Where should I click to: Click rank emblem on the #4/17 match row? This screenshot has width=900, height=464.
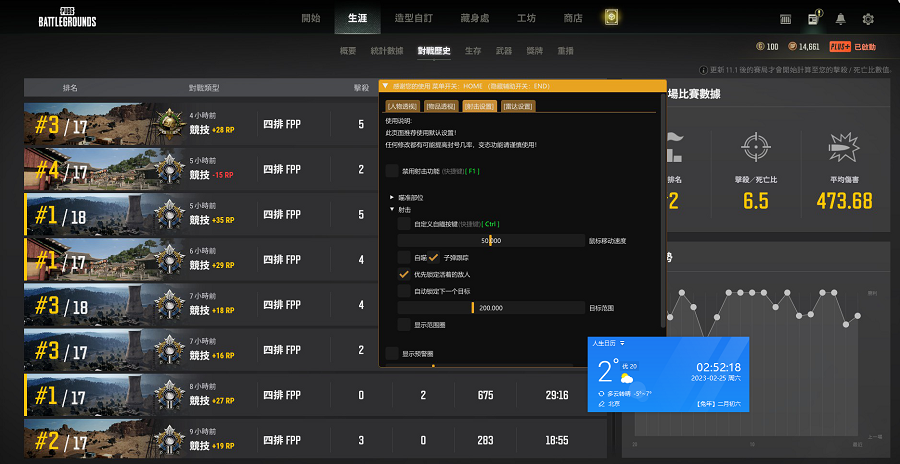(x=169, y=169)
